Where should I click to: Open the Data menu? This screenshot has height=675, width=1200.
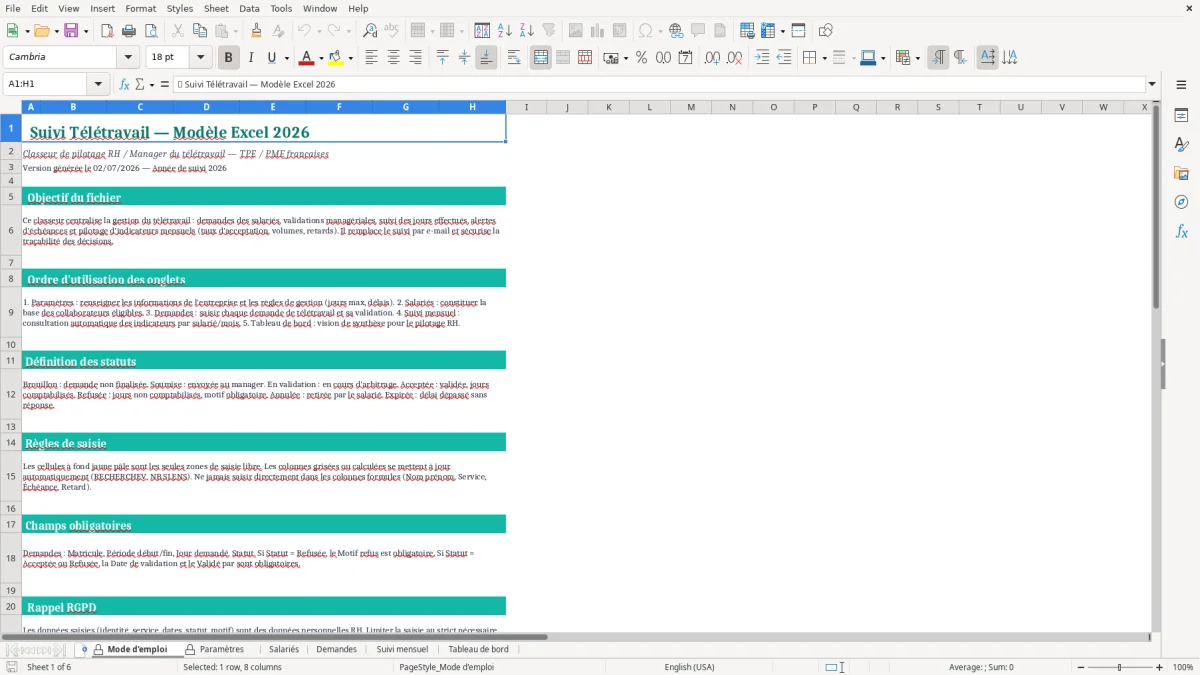coord(249,8)
